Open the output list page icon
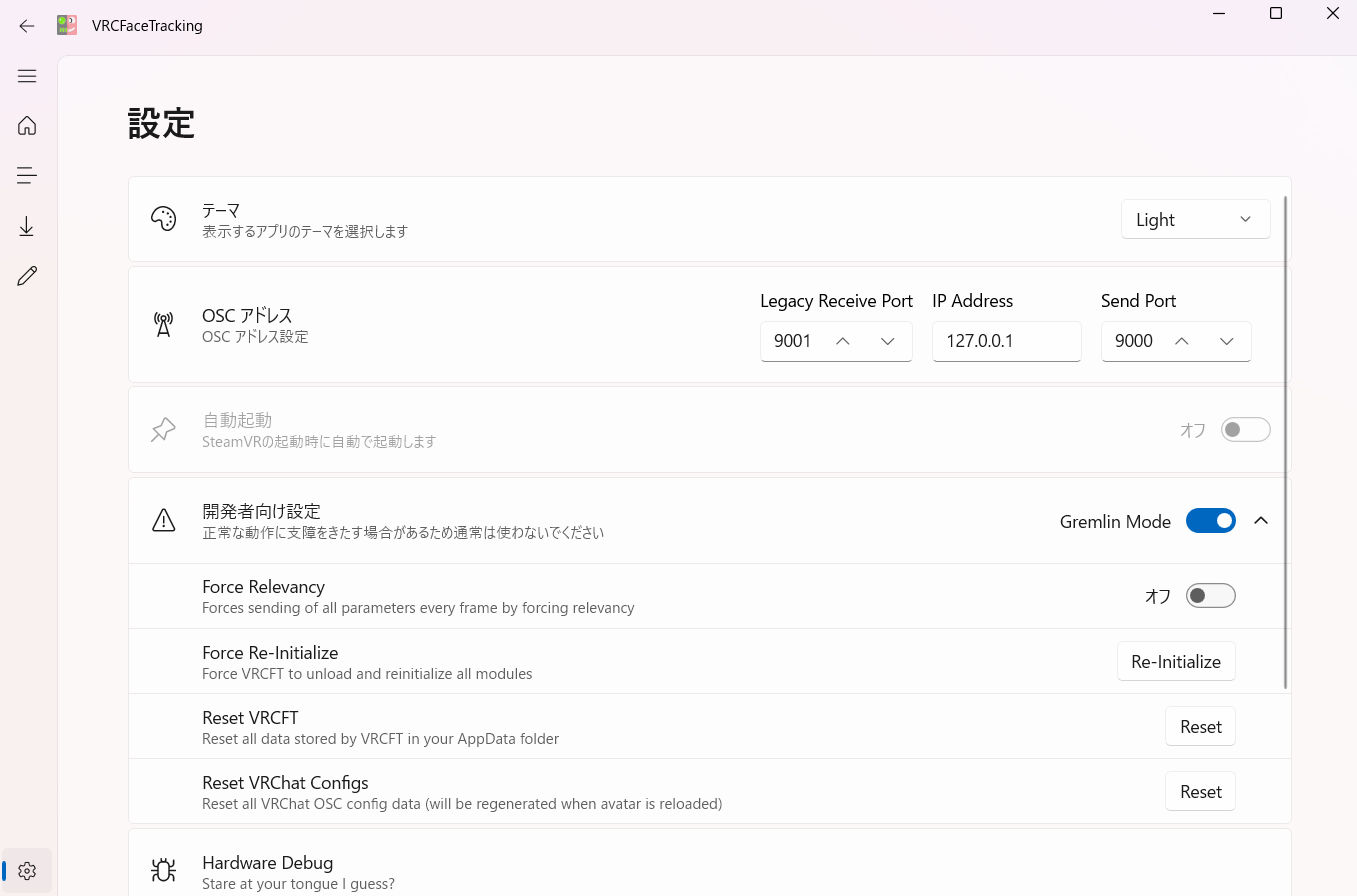The width and height of the screenshot is (1357, 896). tap(27, 176)
